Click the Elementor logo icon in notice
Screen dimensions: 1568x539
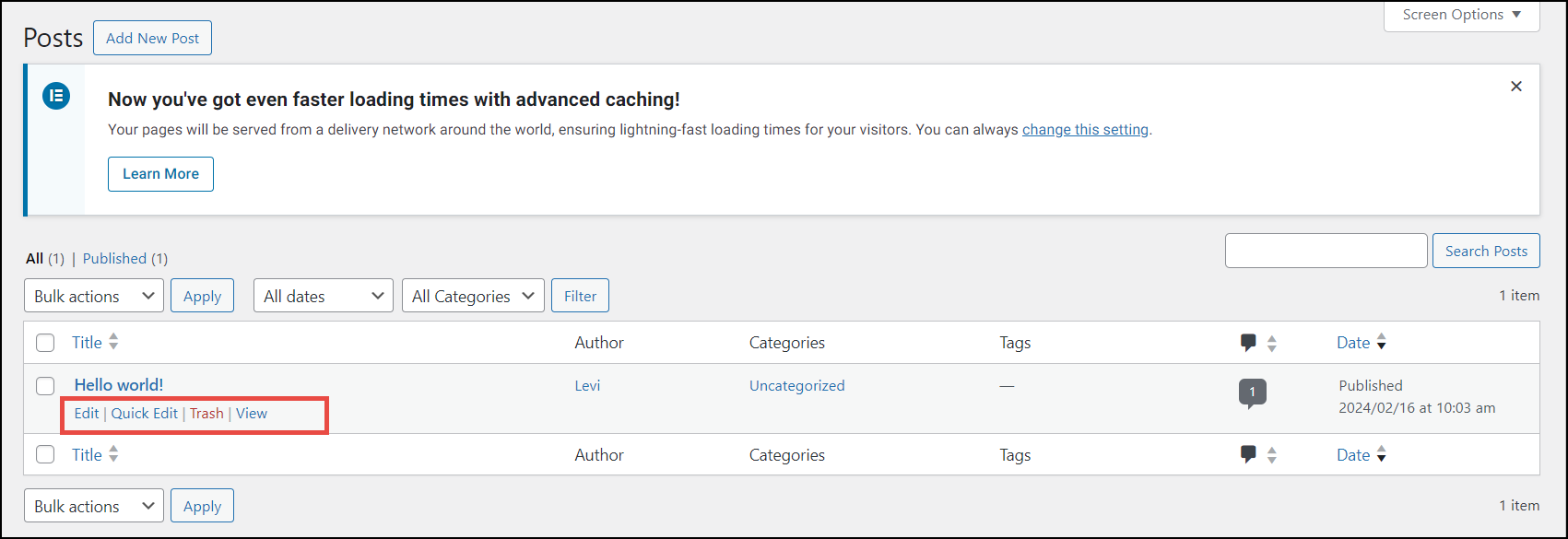point(56,95)
